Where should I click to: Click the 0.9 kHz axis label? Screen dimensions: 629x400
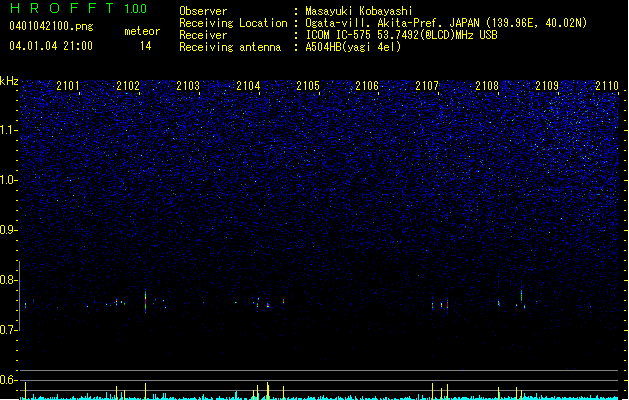[9, 230]
